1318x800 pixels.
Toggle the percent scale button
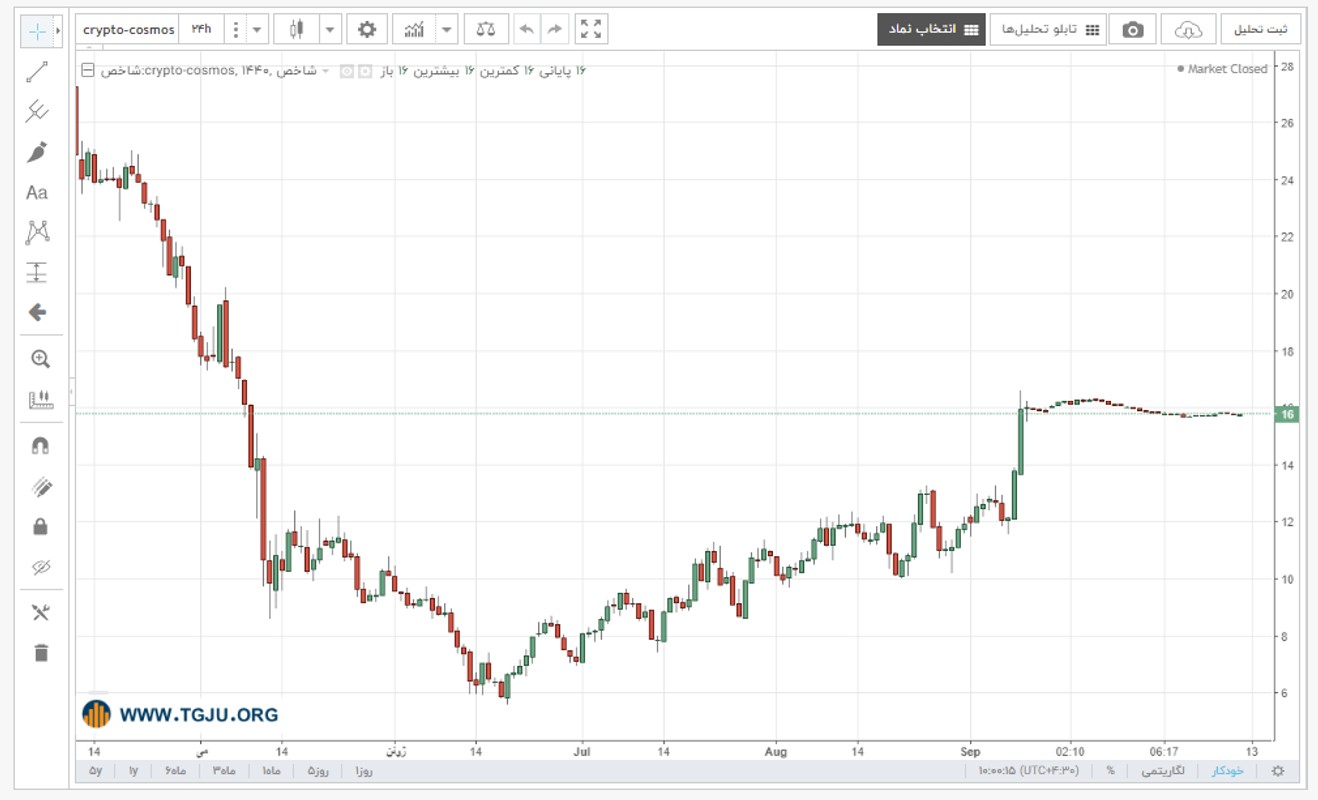point(1110,771)
